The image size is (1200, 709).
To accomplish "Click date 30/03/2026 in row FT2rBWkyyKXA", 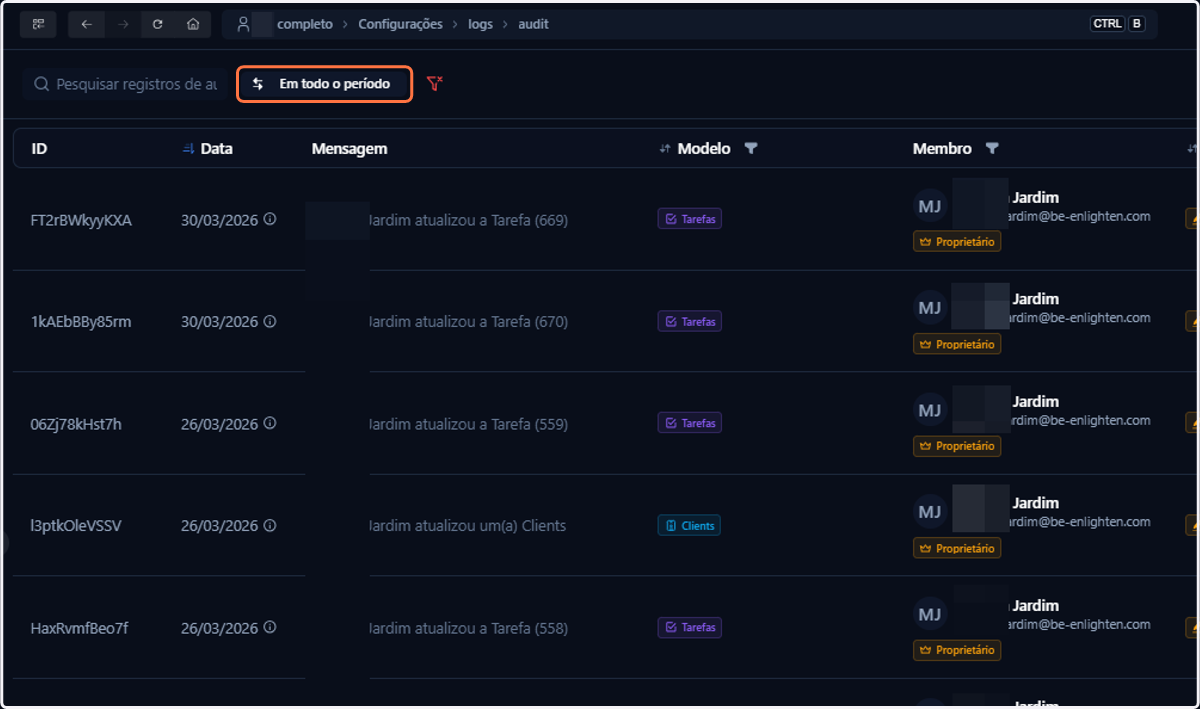I will click(x=219, y=220).
